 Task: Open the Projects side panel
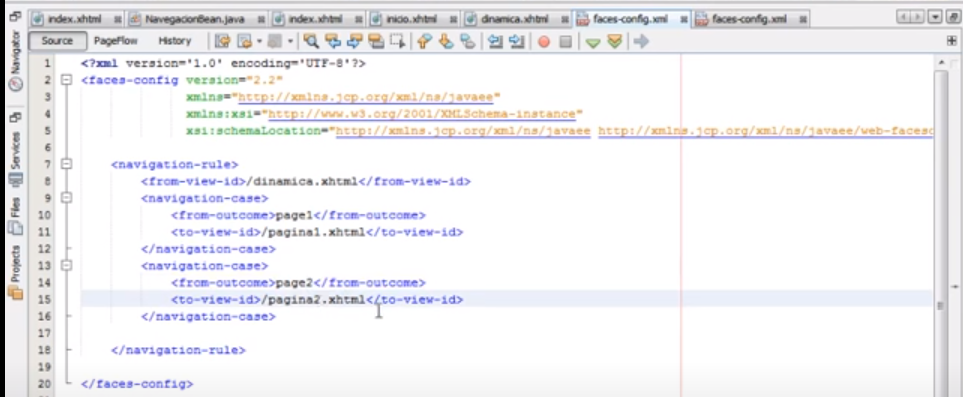click(x=15, y=272)
